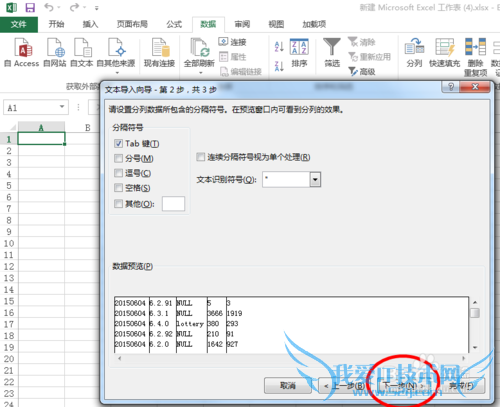This screenshot has width=500, height=407.
Task: Open the 自其他来源 data sources menu
Action: 116,55
